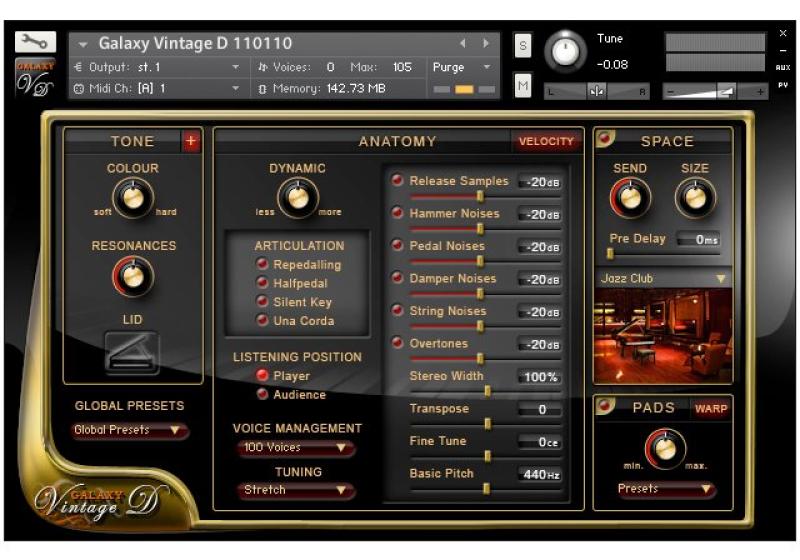This screenshot has width=800, height=560.
Task: Mute the instrument with M button
Action: 522,86
